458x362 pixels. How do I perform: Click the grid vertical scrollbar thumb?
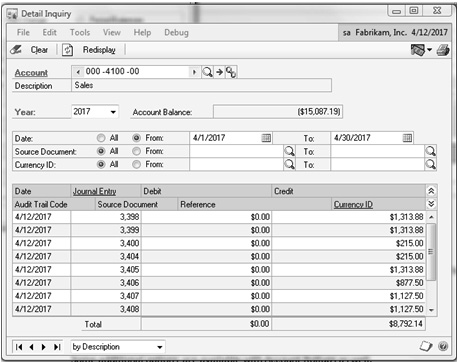click(431, 252)
